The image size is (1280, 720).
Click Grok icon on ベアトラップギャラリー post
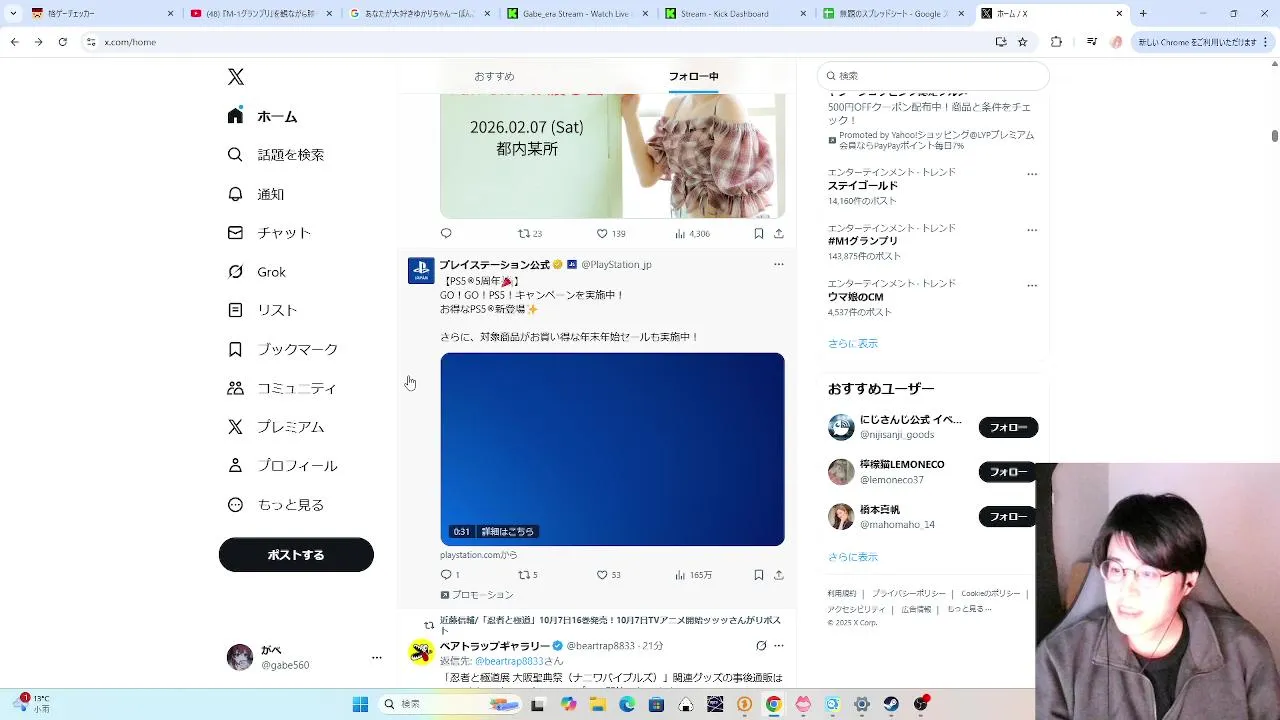[x=761, y=646]
